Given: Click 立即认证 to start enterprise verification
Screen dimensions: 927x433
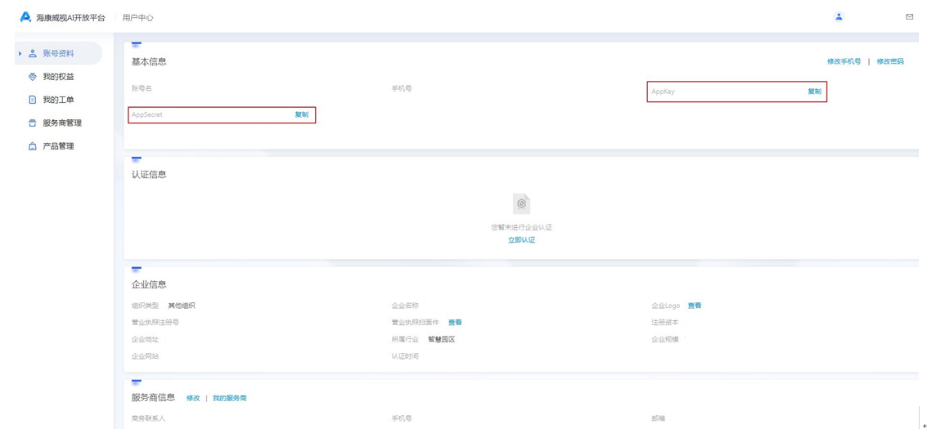Looking at the screenshot, I should point(521,240).
